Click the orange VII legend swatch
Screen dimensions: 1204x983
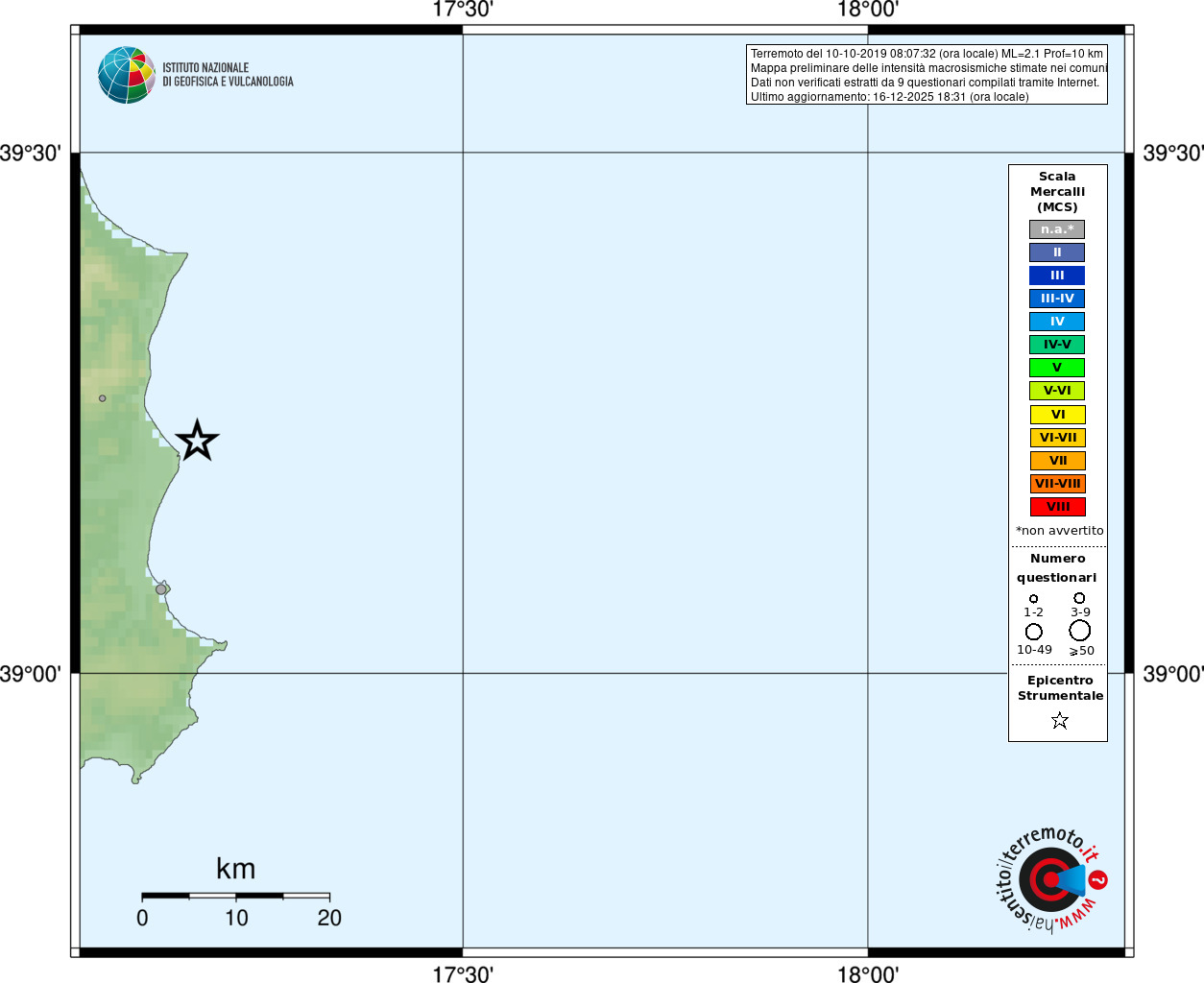1057,461
